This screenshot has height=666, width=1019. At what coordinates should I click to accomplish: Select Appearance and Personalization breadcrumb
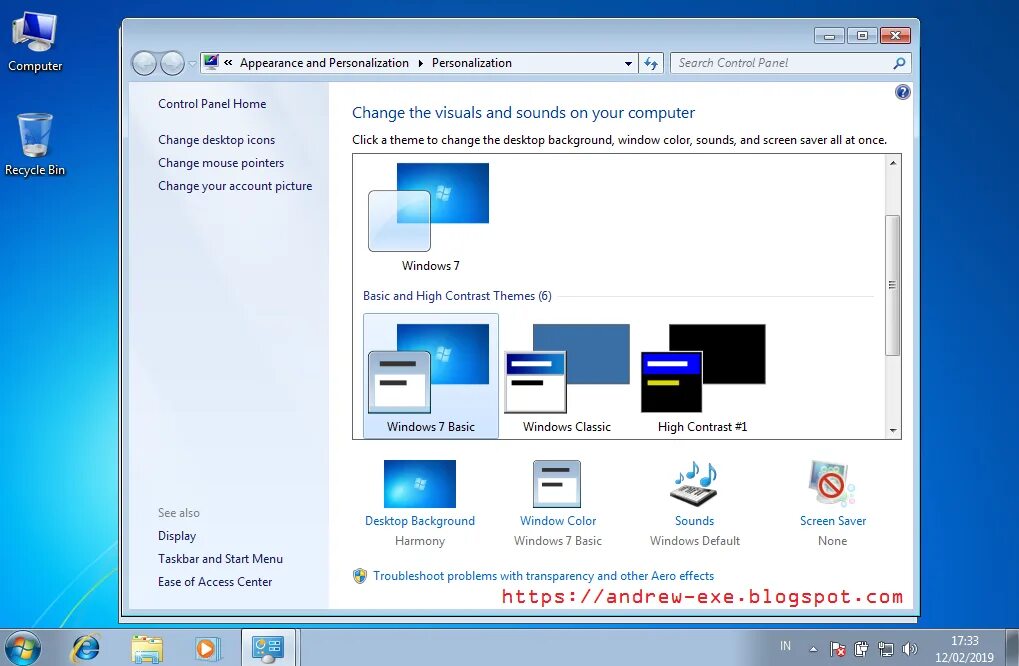pyautogui.click(x=324, y=63)
